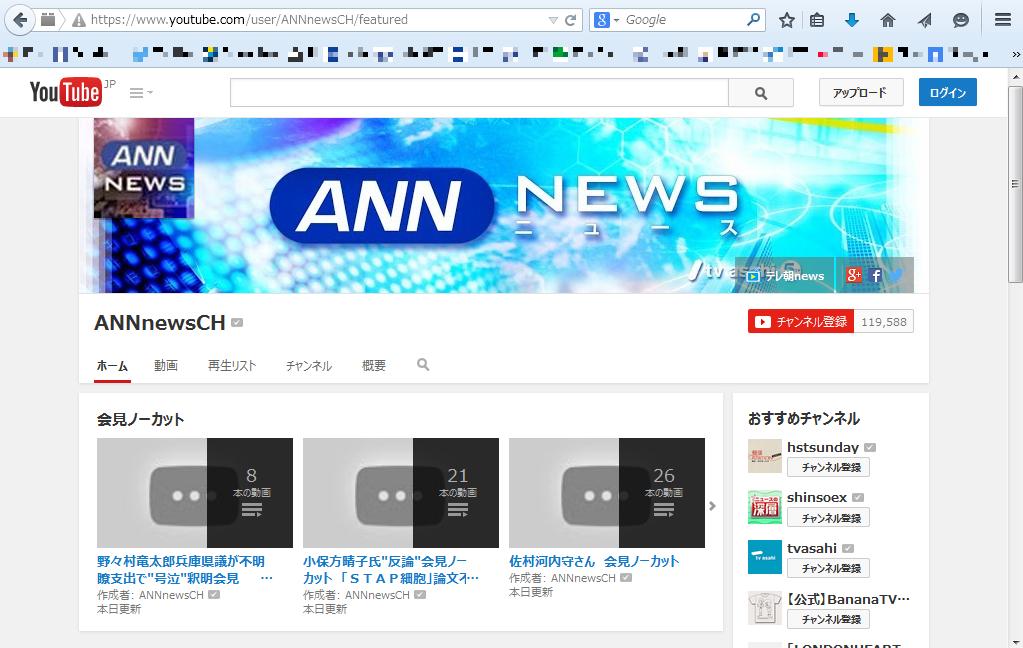Open the 小保方晴子氏 playlist title link
The height and width of the screenshot is (648, 1023).
pyautogui.click(x=391, y=570)
